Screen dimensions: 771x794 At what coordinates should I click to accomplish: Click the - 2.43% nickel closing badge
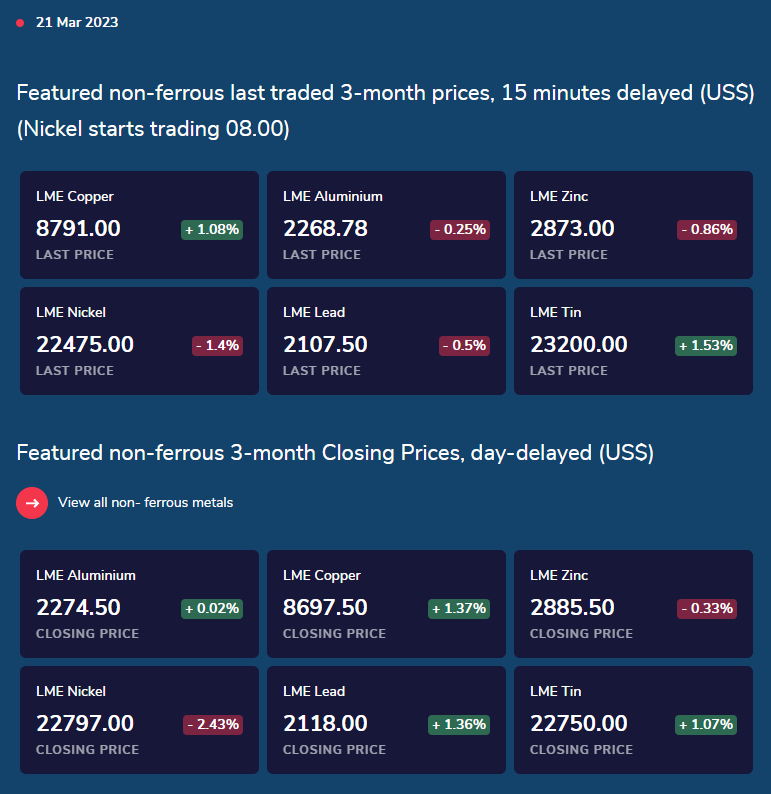(x=213, y=724)
